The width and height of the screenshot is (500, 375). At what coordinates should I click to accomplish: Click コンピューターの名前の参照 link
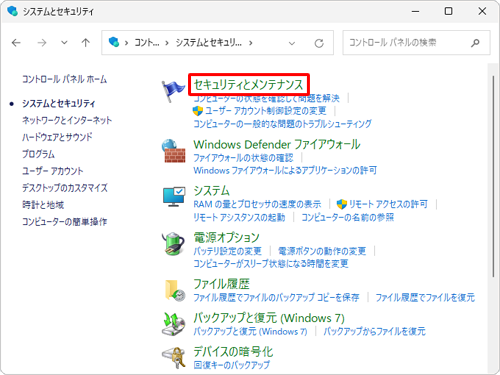pos(348,218)
